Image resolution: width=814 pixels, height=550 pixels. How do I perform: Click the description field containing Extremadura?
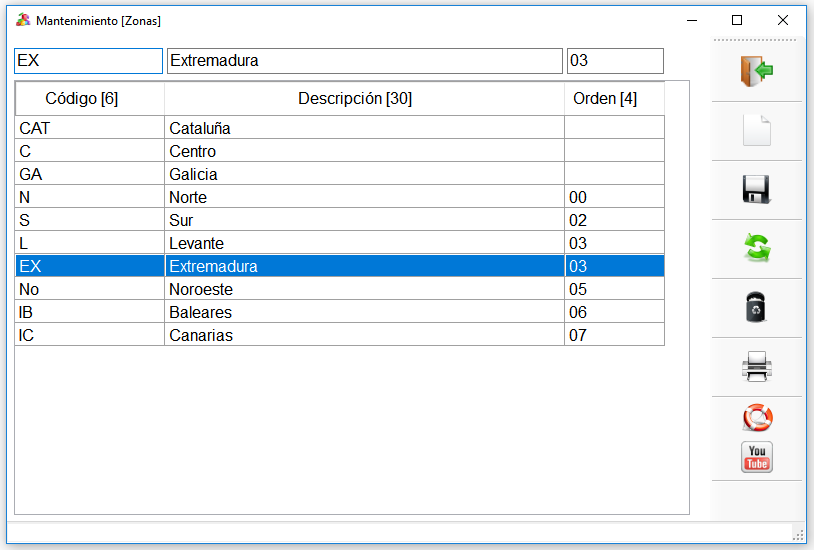364,61
